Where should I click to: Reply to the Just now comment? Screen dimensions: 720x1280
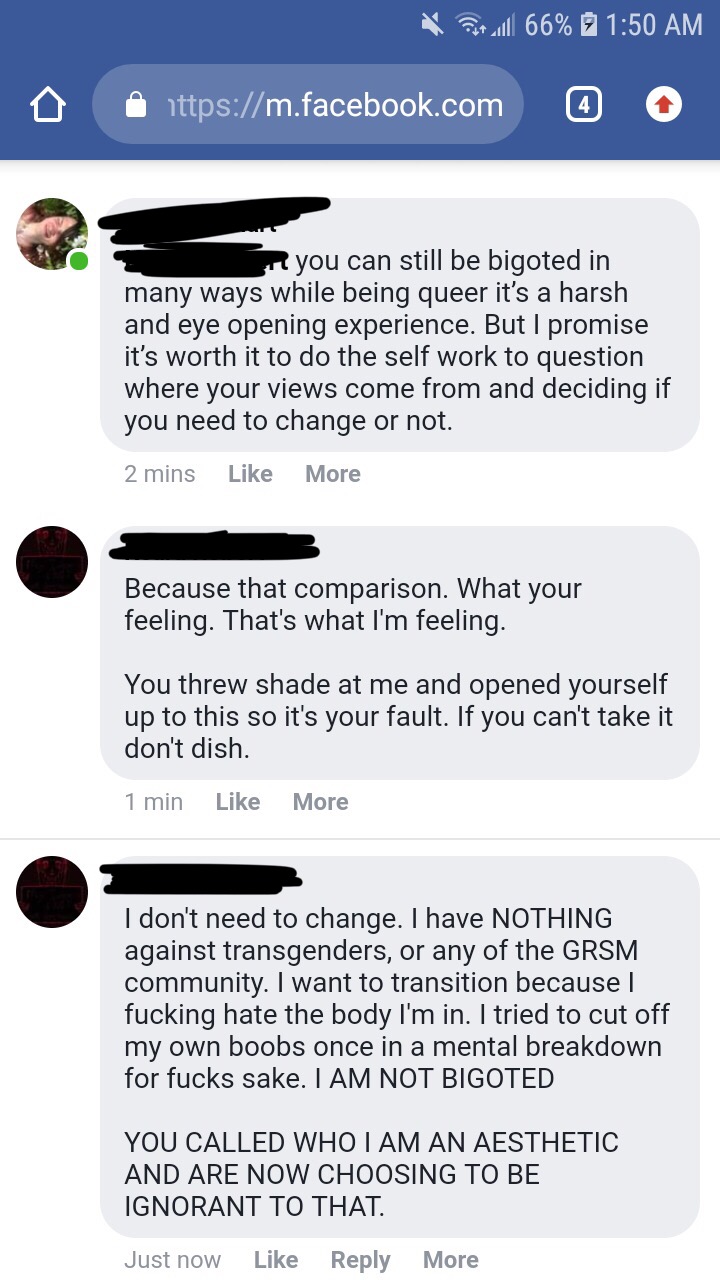click(x=361, y=1260)
